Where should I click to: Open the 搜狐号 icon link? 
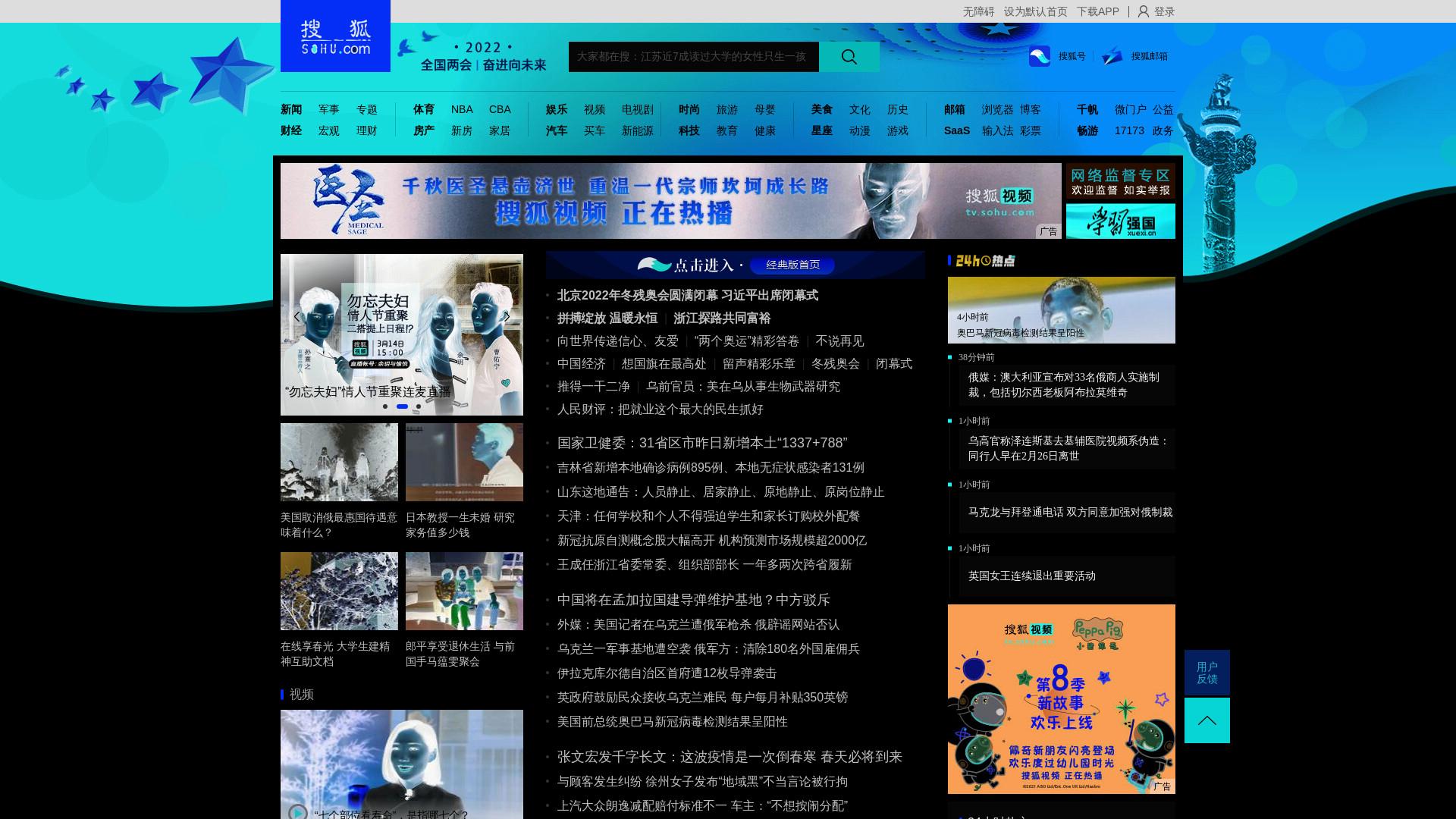pyautogui.click(x=1040, y=56)
